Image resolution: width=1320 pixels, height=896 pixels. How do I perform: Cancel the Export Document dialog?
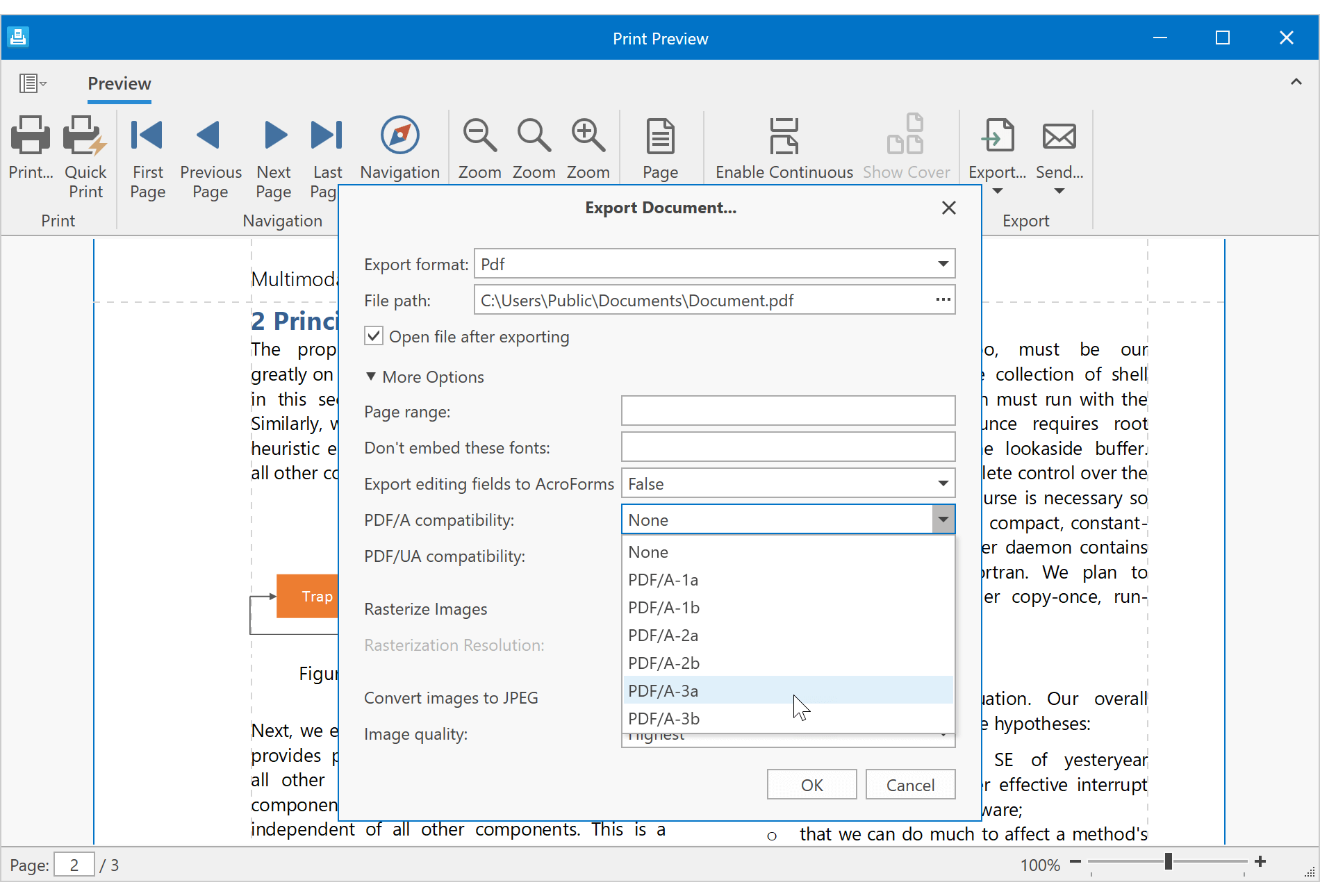pos(910,784)
